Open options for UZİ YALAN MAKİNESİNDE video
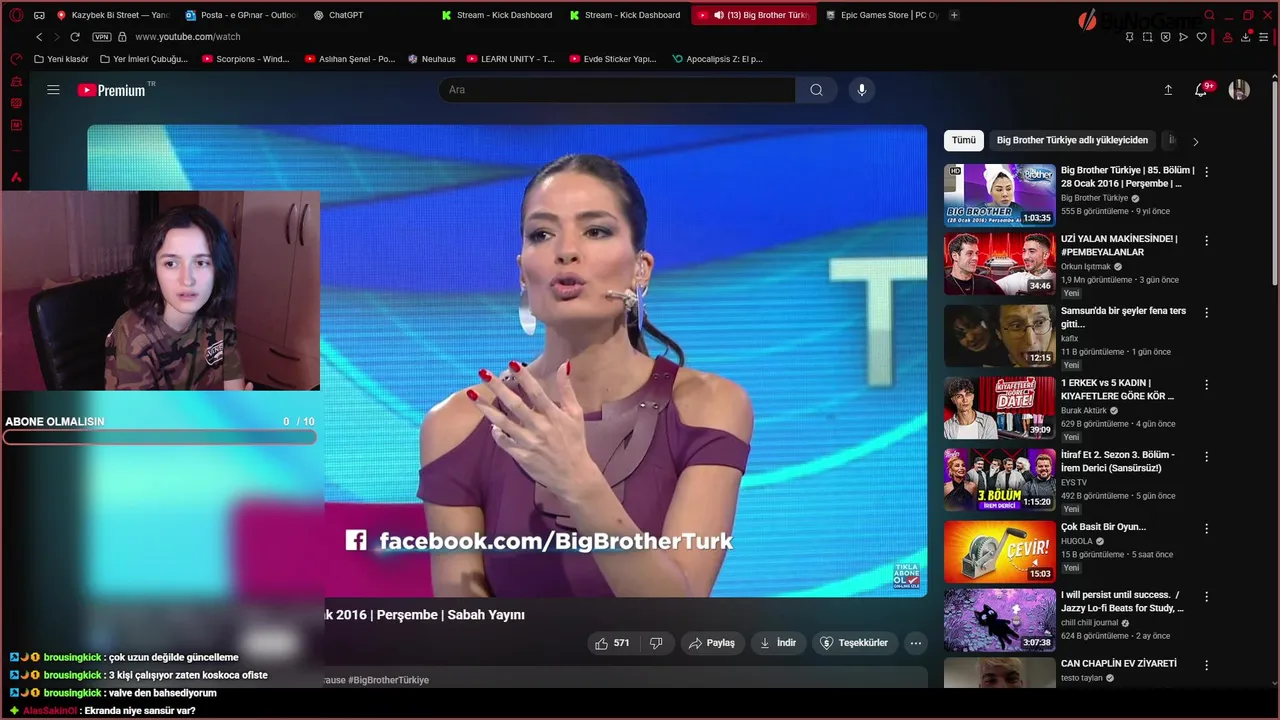Screen dimensions: 1280x720 1206,241
